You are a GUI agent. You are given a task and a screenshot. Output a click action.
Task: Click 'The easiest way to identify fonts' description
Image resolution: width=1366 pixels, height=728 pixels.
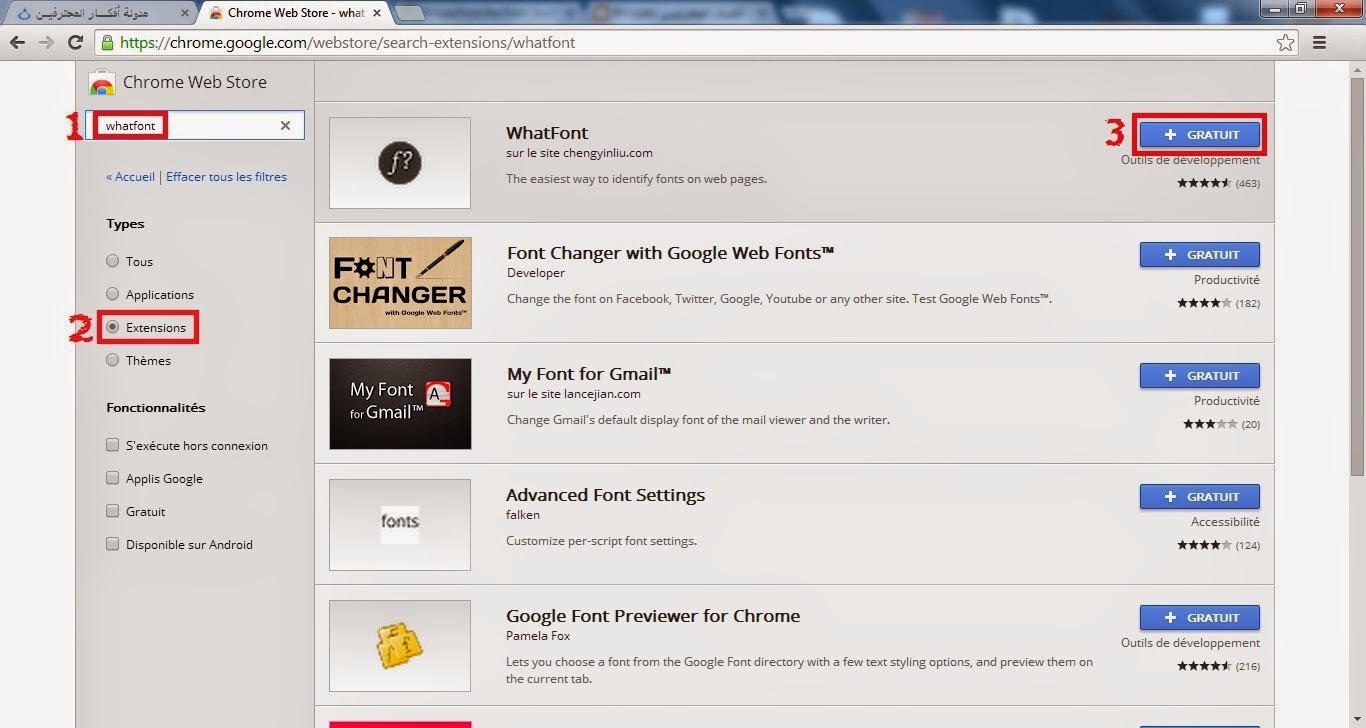pyautogui.click(x=636, y=179)
